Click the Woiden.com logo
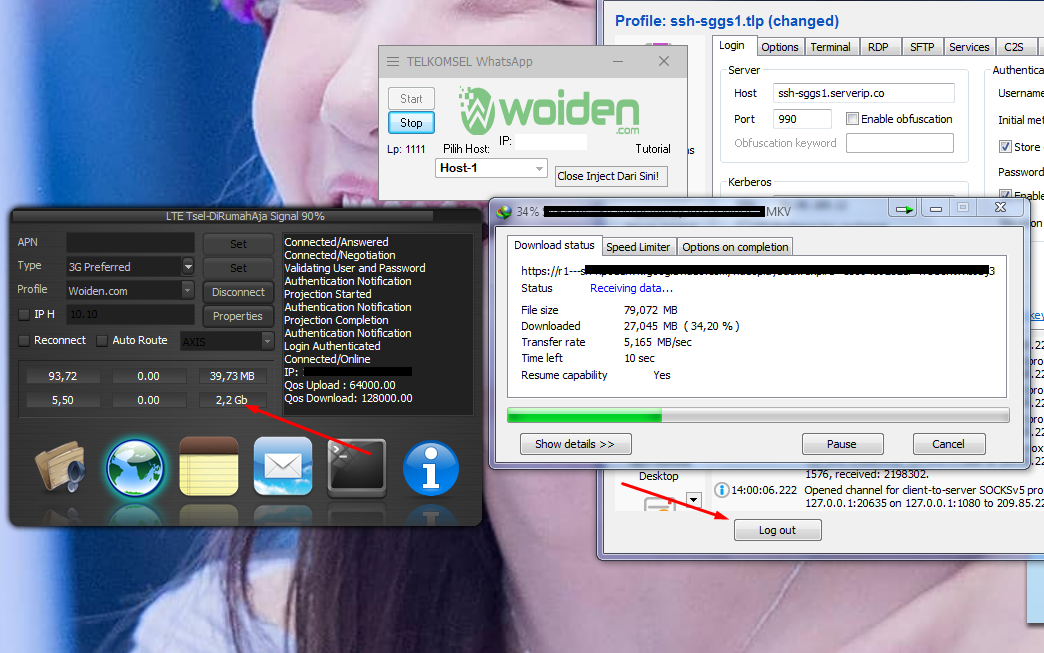The image size is (1044, 653). (549, 110)
